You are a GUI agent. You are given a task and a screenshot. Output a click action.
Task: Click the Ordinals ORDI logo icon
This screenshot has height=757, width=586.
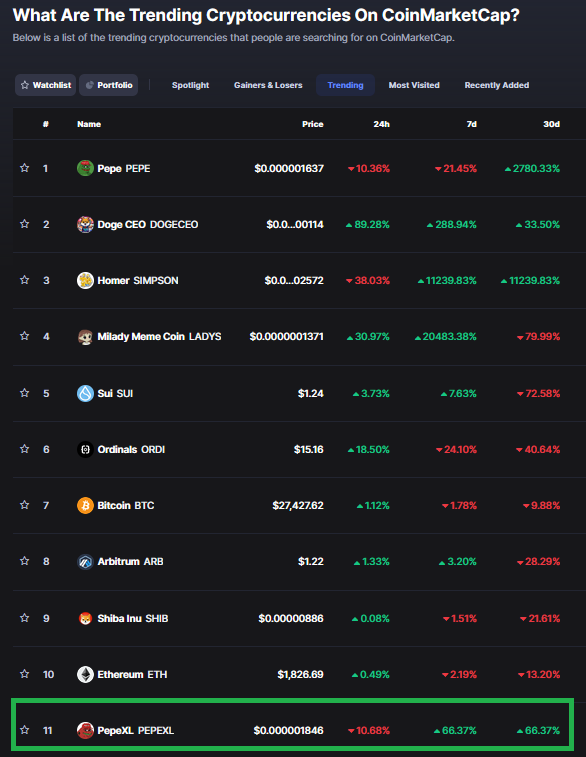point(85,449)
